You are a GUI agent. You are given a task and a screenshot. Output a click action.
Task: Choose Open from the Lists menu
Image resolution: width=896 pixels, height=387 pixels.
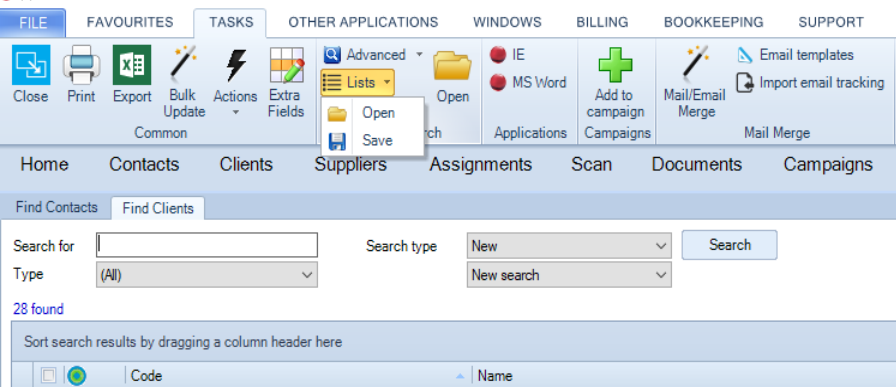[373, 113]
